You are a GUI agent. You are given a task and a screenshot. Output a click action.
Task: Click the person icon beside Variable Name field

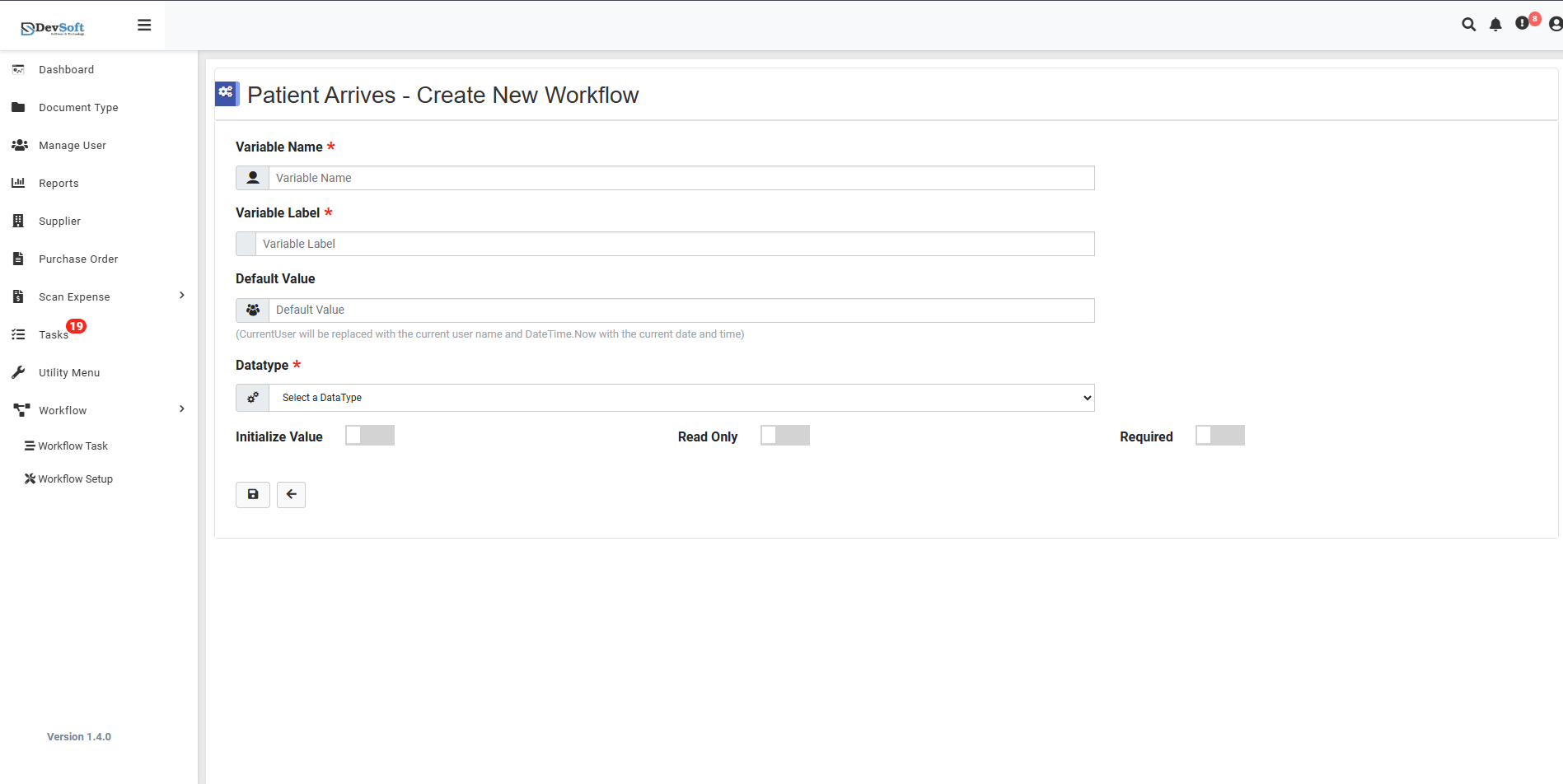[x=252, y=177]
